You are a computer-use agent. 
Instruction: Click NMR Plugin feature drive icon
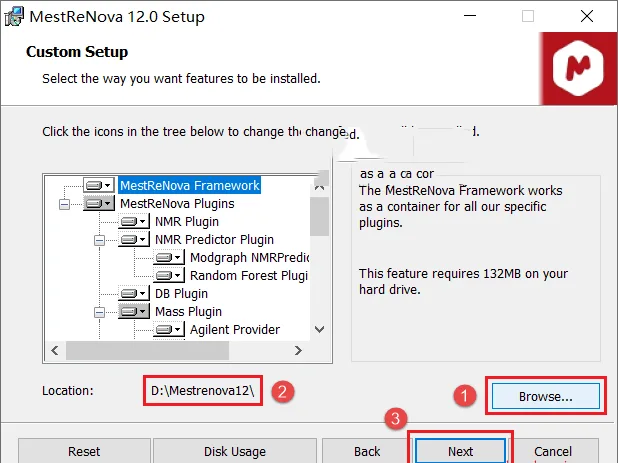tap(134, 221)
